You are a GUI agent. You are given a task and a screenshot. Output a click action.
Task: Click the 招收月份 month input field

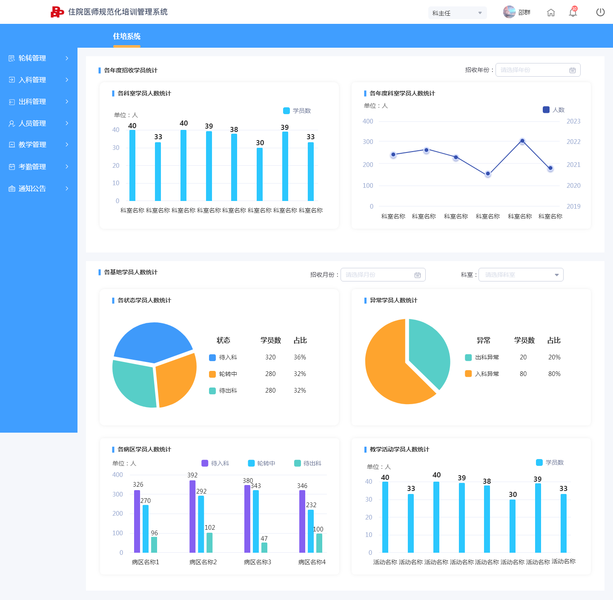[383, 275]
